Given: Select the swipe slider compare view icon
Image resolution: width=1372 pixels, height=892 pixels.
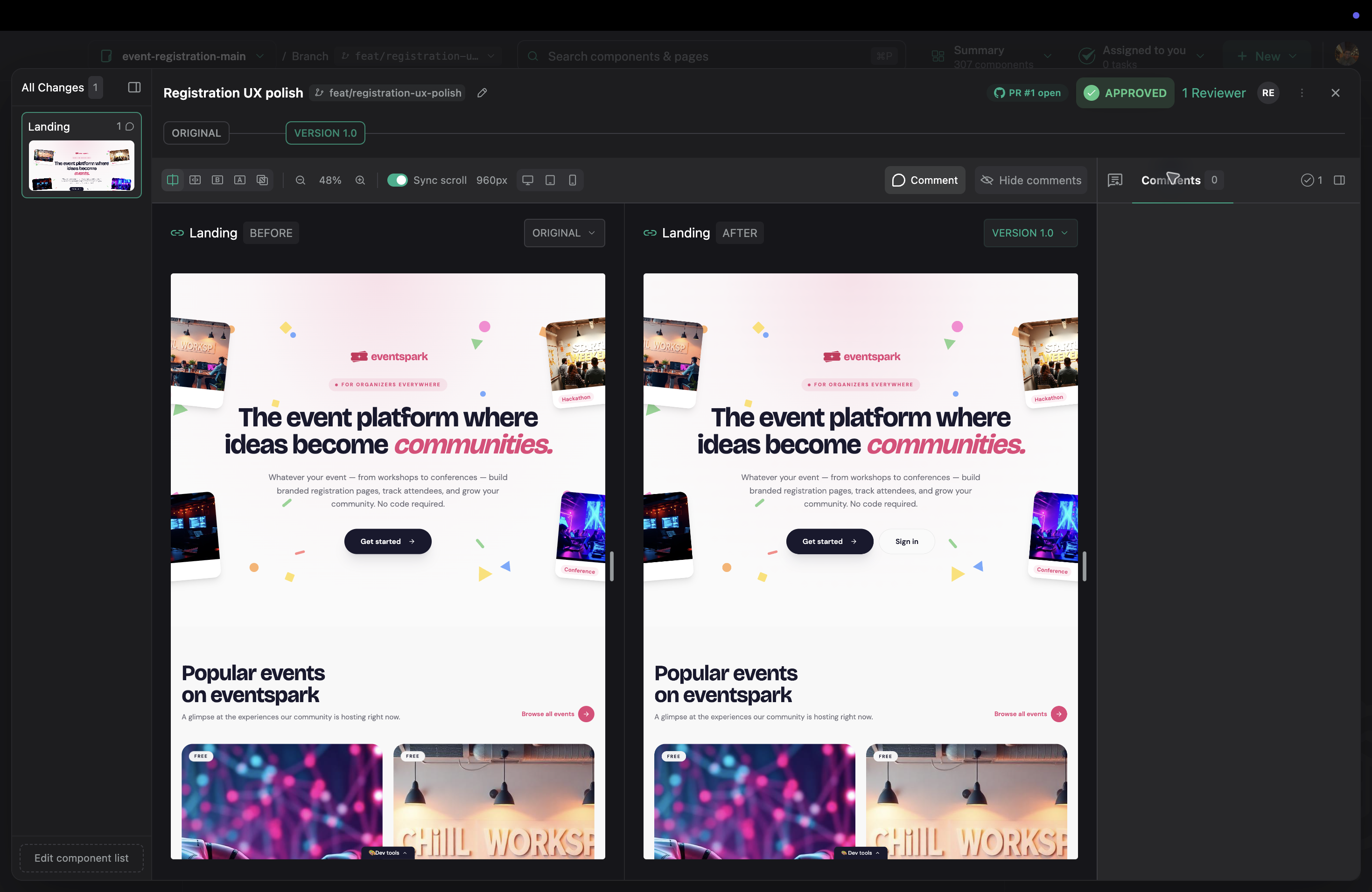Looking at the screenshot, I should click(x=195, y=181).
